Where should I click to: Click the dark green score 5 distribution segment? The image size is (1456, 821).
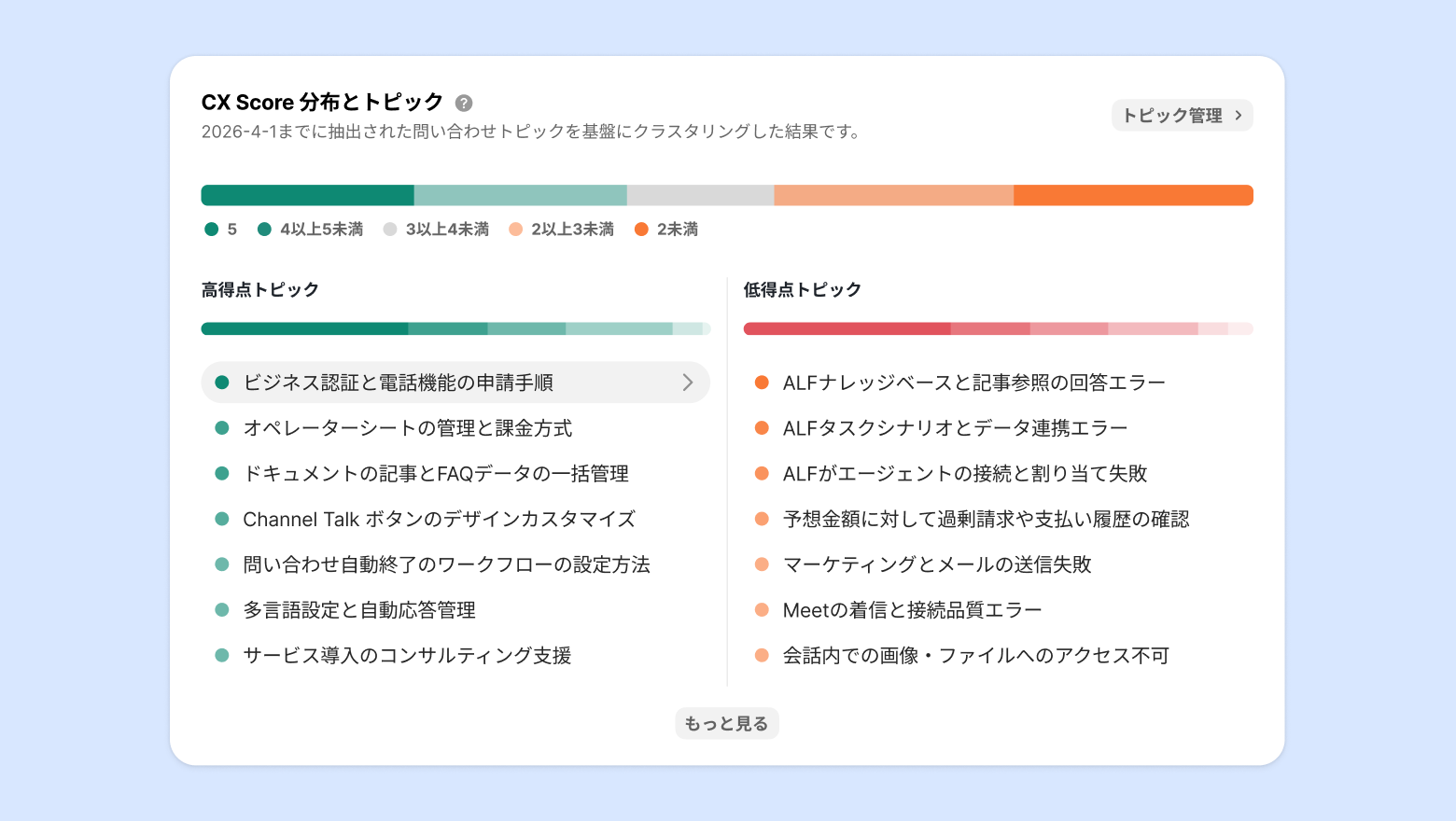pyautogui.click(x=307, y=195)
